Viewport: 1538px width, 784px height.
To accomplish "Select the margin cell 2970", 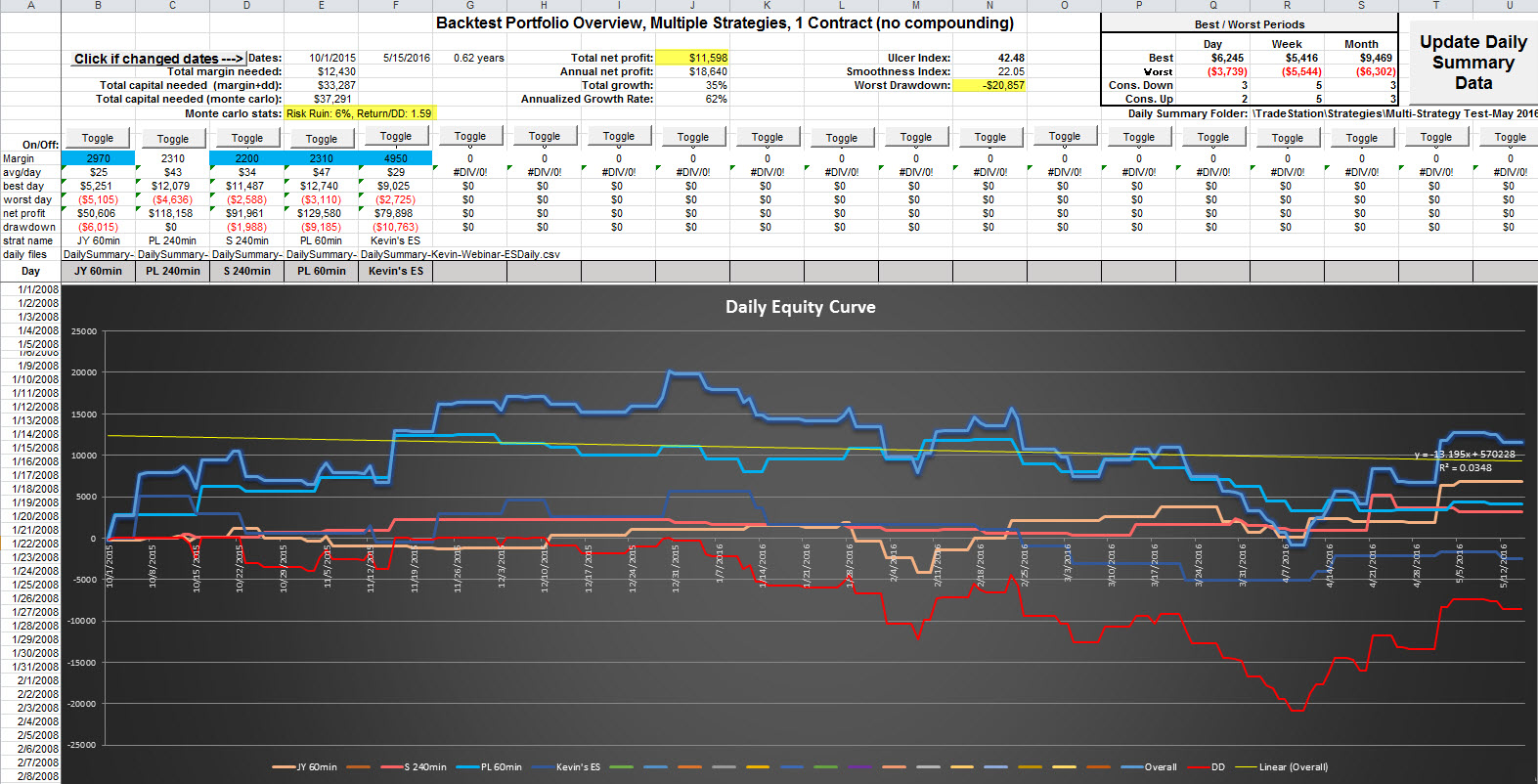I will [x=98, y=158].
